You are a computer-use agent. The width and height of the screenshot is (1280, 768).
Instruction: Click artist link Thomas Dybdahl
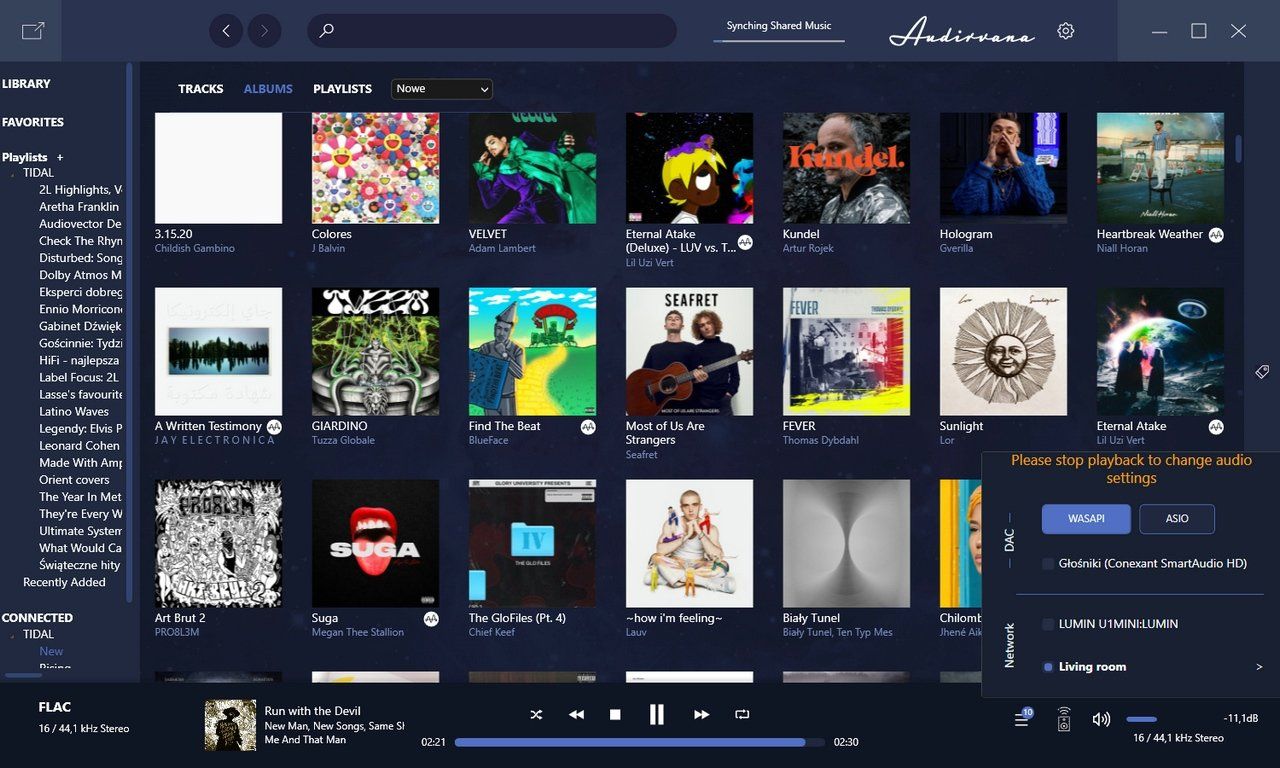[x=822, y=440]
